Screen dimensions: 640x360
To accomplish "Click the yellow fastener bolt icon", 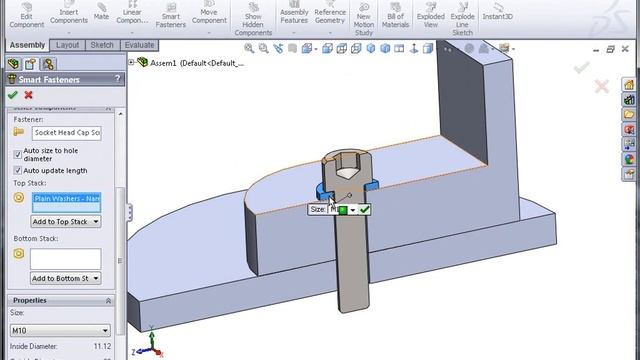I will 18,132.
